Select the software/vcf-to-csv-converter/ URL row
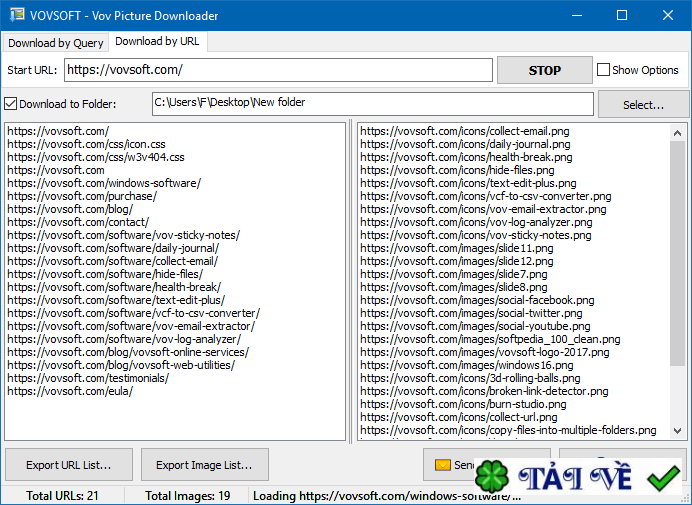Image resolution: width=692 pixels, height=505 pixels. (134, 313)
